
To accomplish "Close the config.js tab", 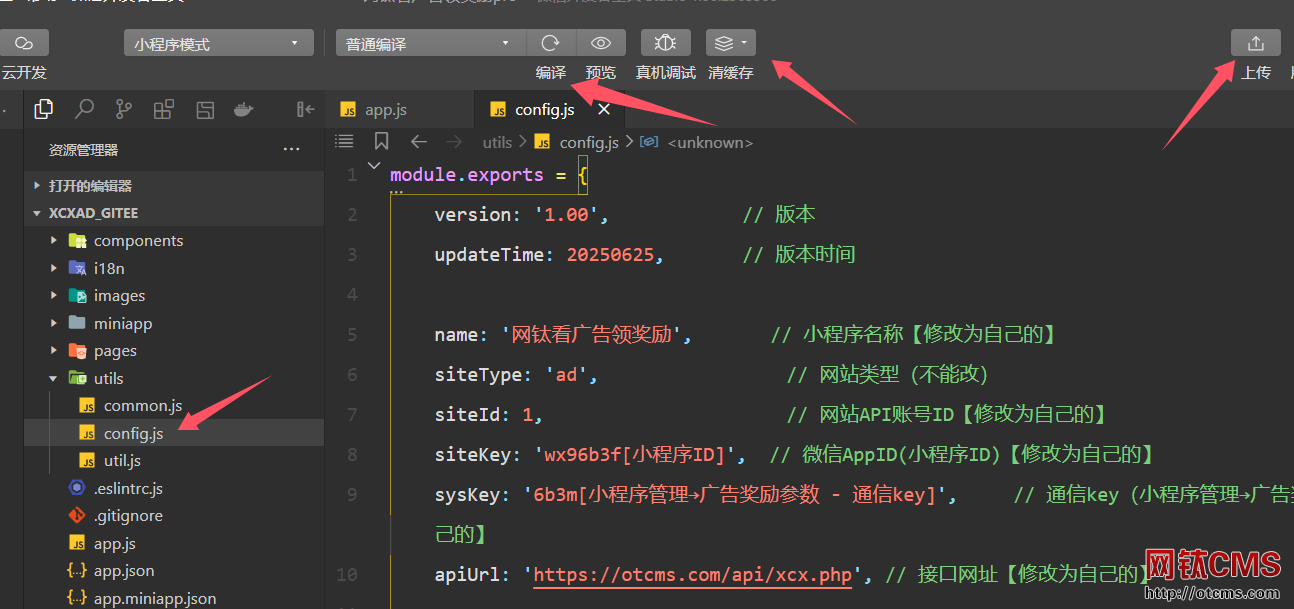I will (603, 110).
